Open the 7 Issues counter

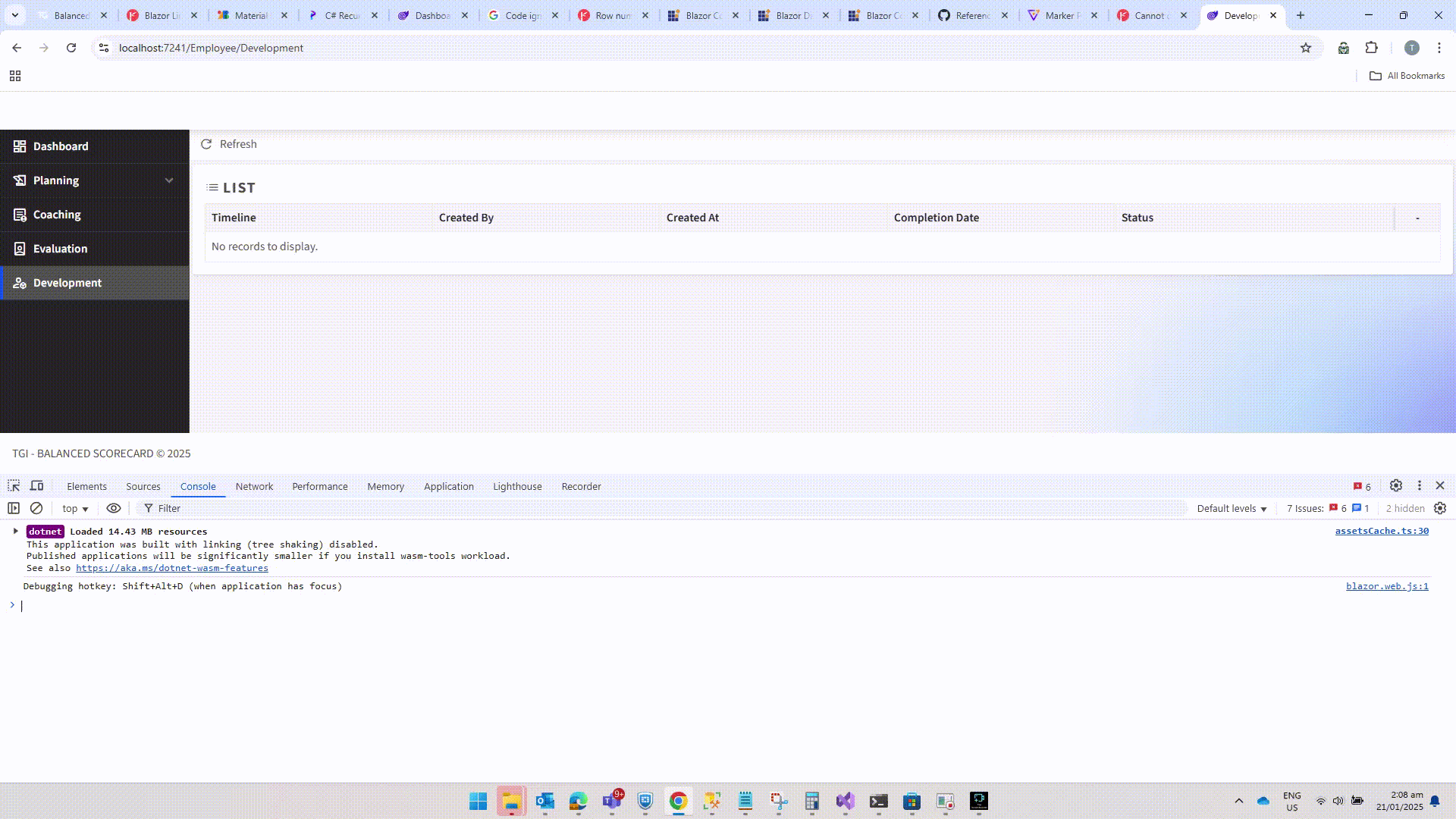pos(1328,508)
